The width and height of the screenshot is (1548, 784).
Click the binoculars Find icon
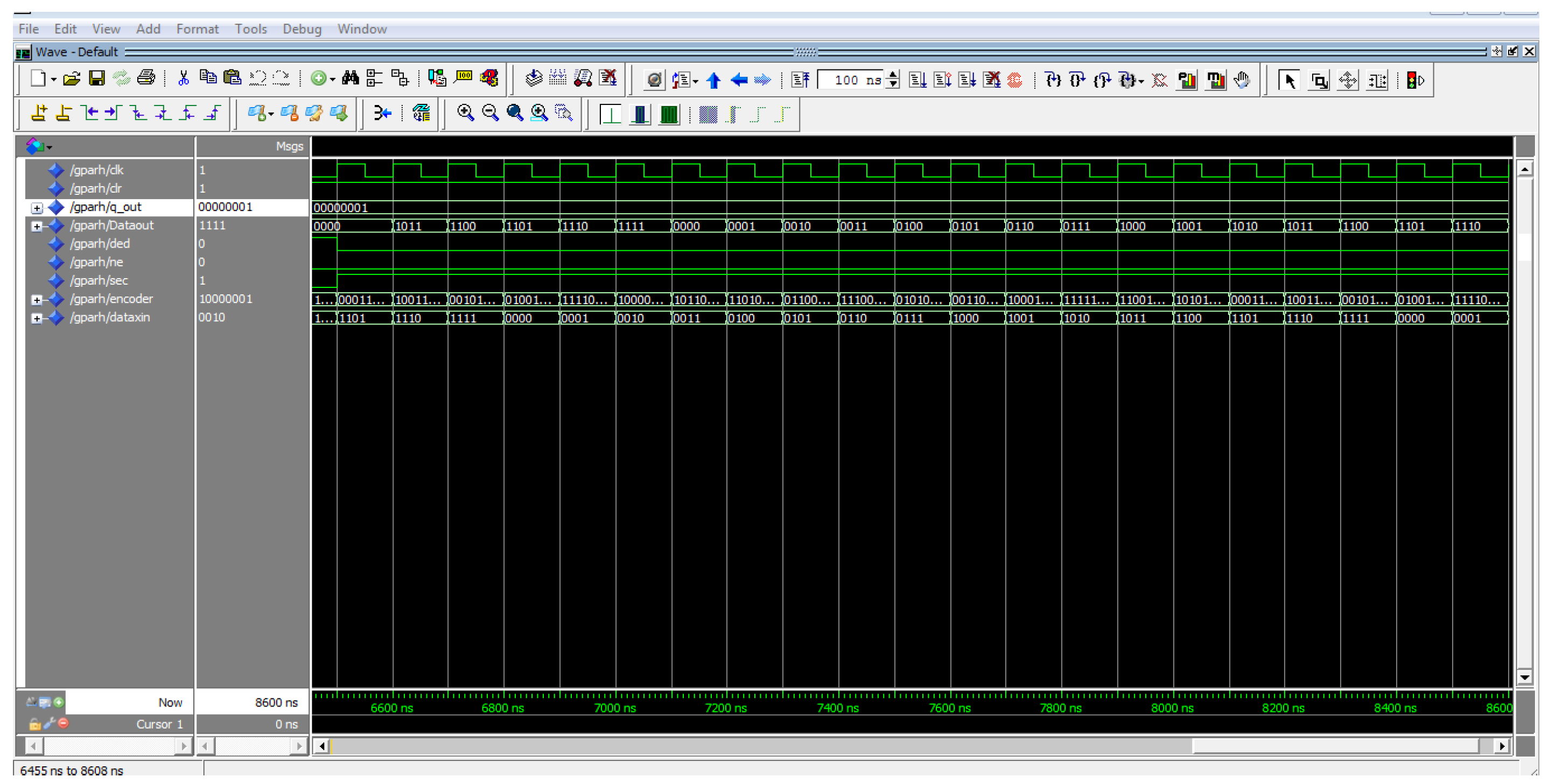point(350,78)
